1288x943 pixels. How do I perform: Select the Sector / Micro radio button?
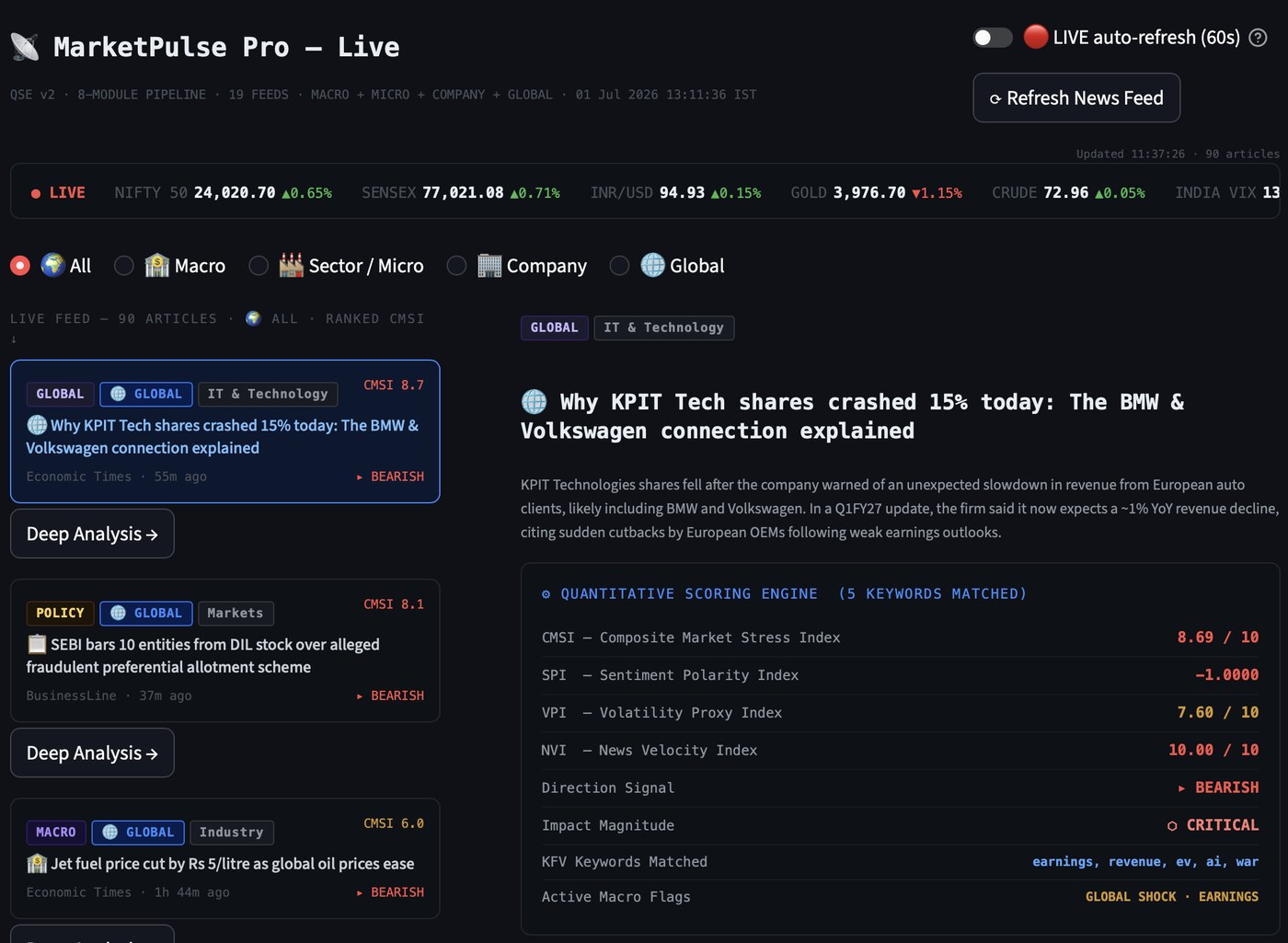tap(259, 266)
